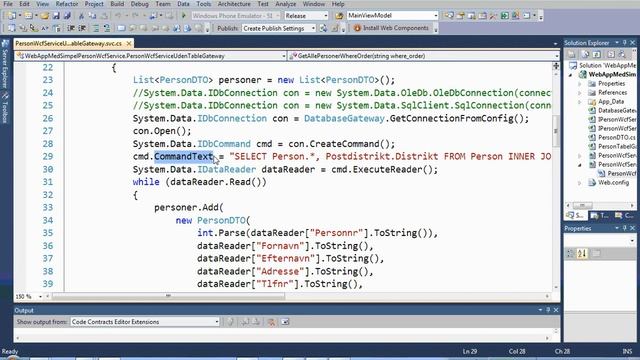The width and height of the screenshot is (640, 360).
Task: Select Web.config in Solution Explorer
Action: point(613,182)
